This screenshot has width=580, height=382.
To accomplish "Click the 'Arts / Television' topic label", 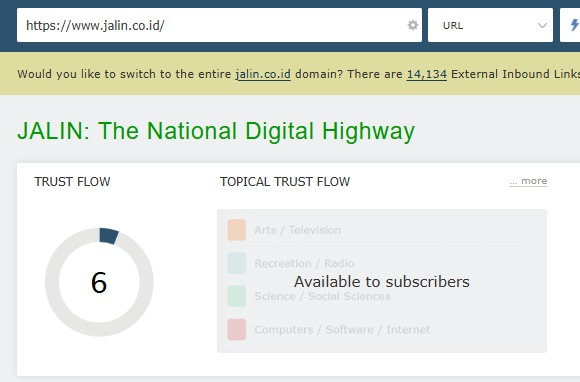I will click(297, 230).
